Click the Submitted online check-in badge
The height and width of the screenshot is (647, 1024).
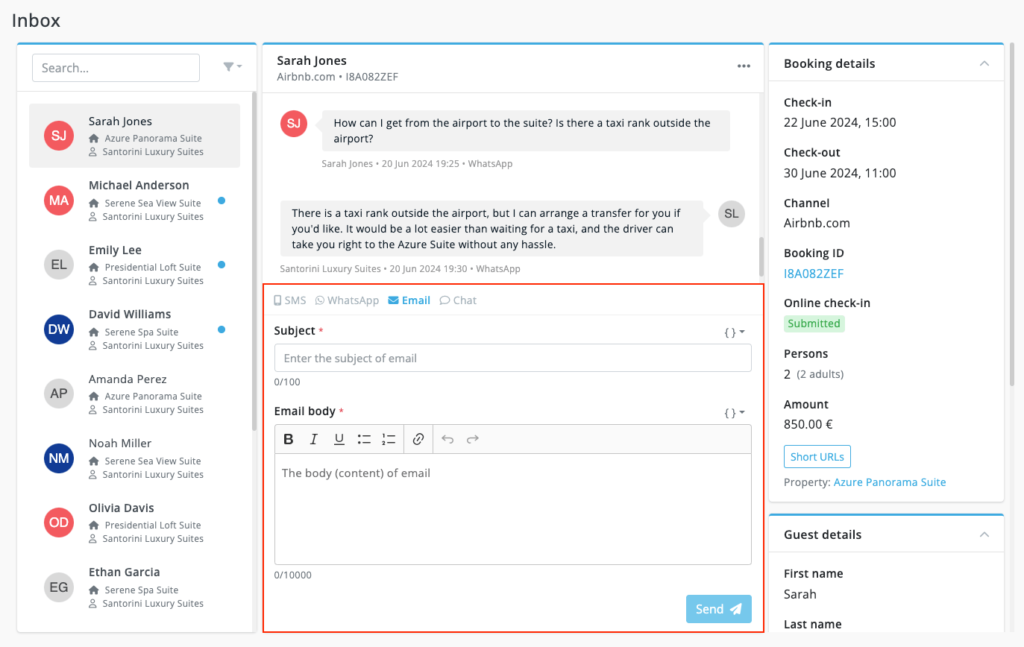click(814, 324)
